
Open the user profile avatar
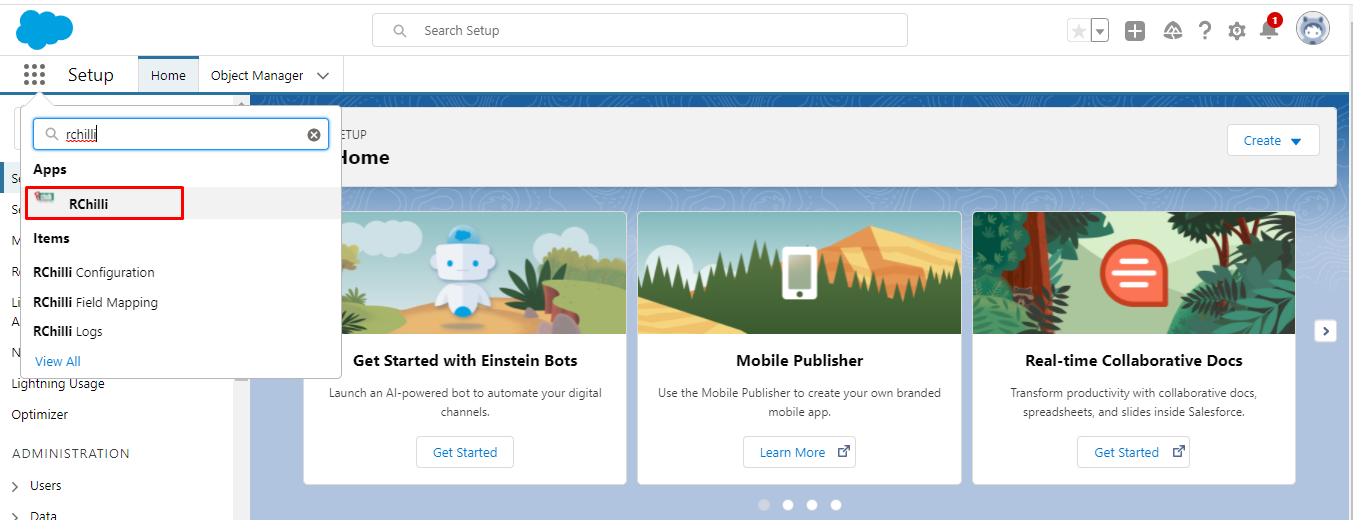(1313, 29)
